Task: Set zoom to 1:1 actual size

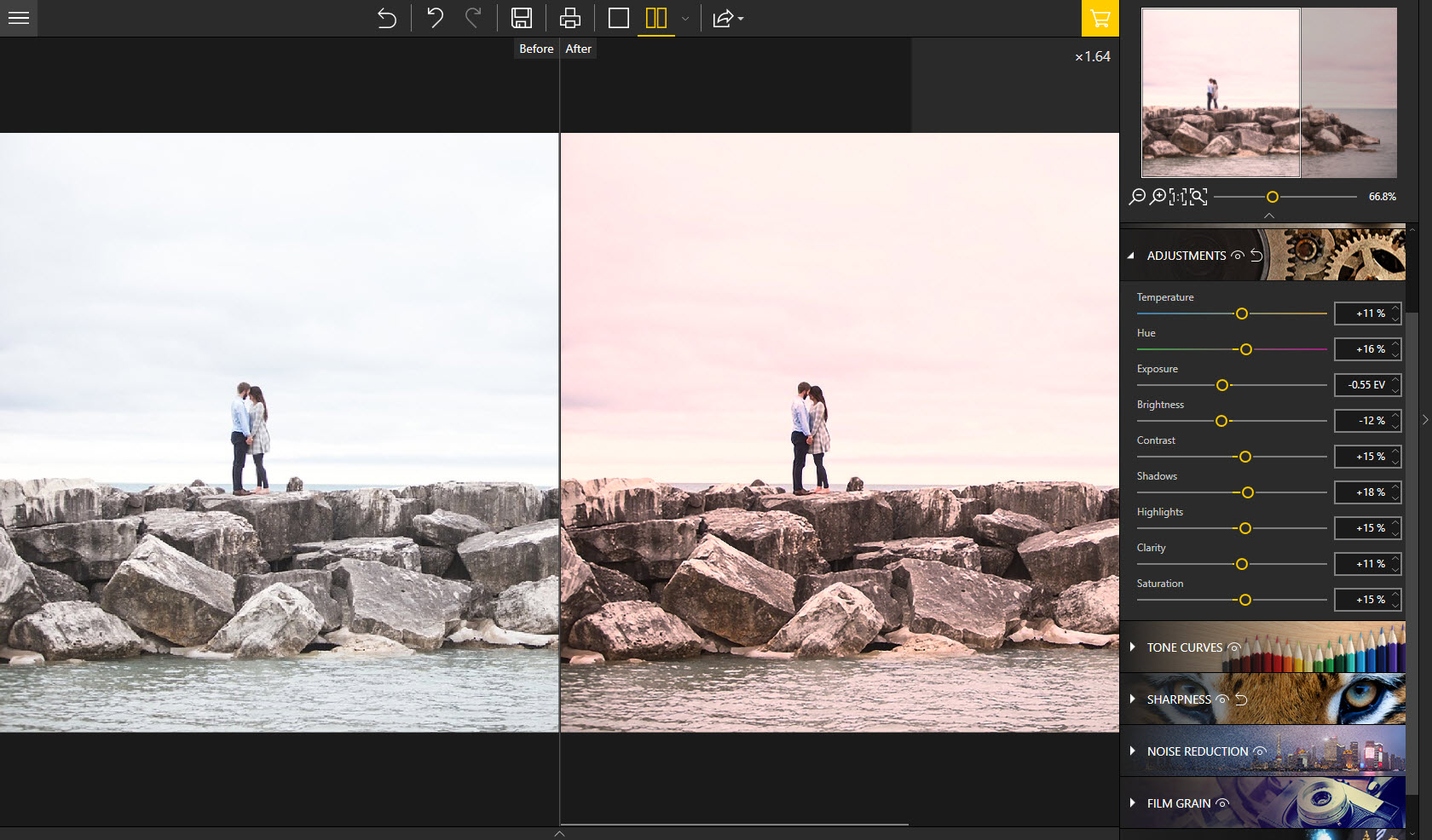Action: pyautogui.click(x=1177, y=197)
